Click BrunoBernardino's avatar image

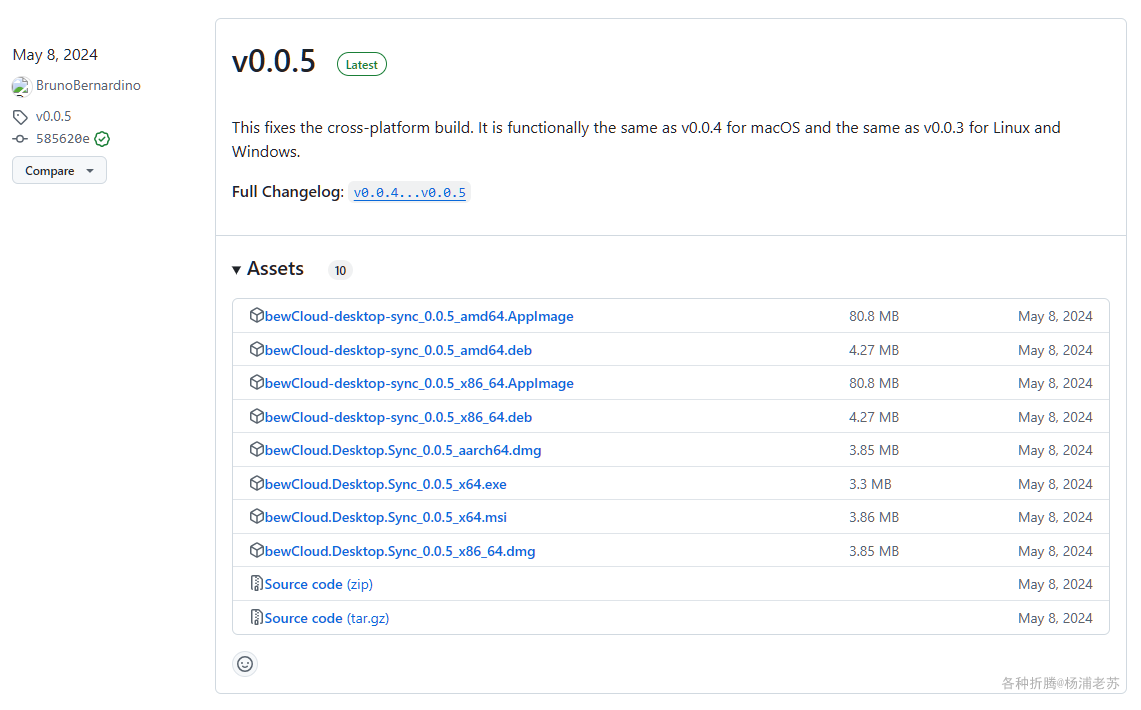point(21,87)
